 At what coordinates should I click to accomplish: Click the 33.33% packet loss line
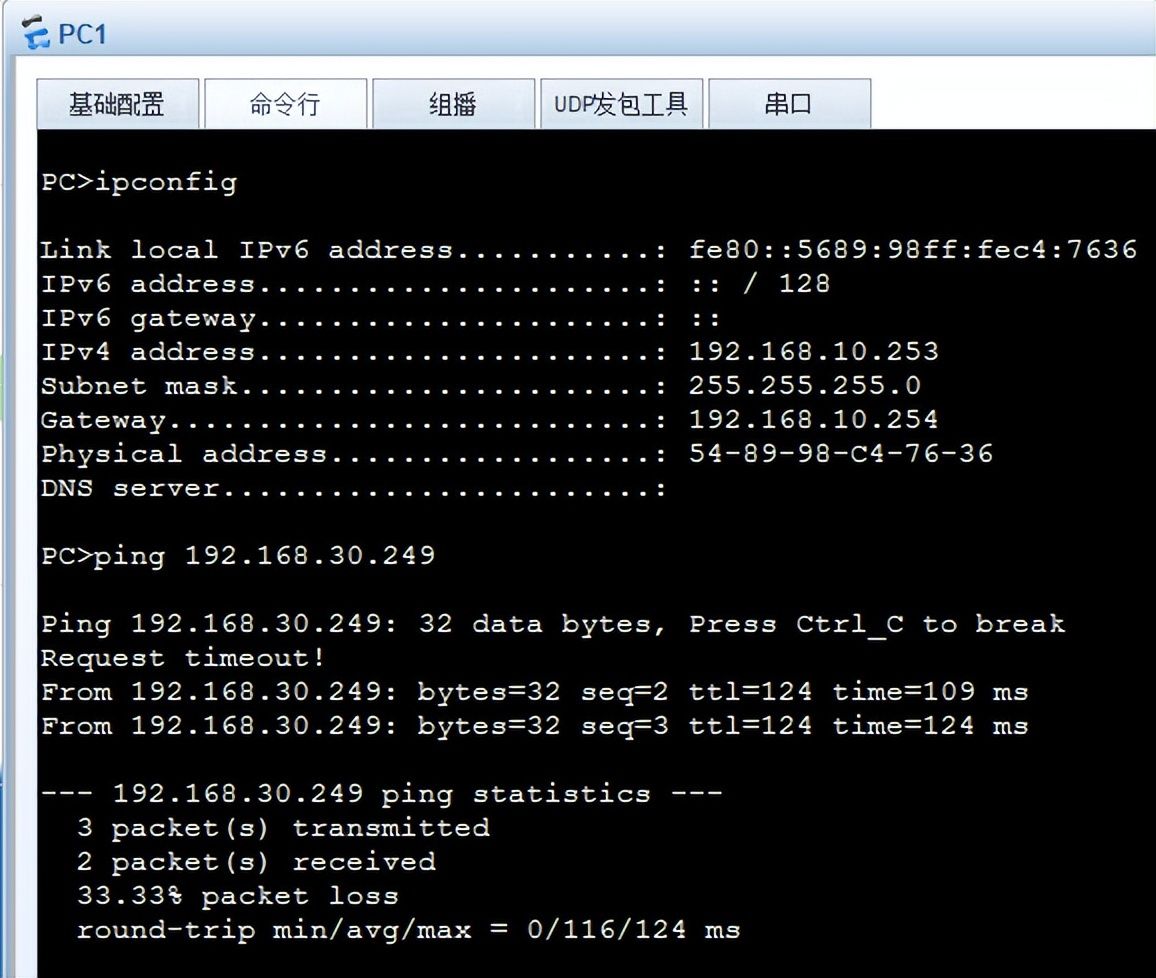point(237,896)
